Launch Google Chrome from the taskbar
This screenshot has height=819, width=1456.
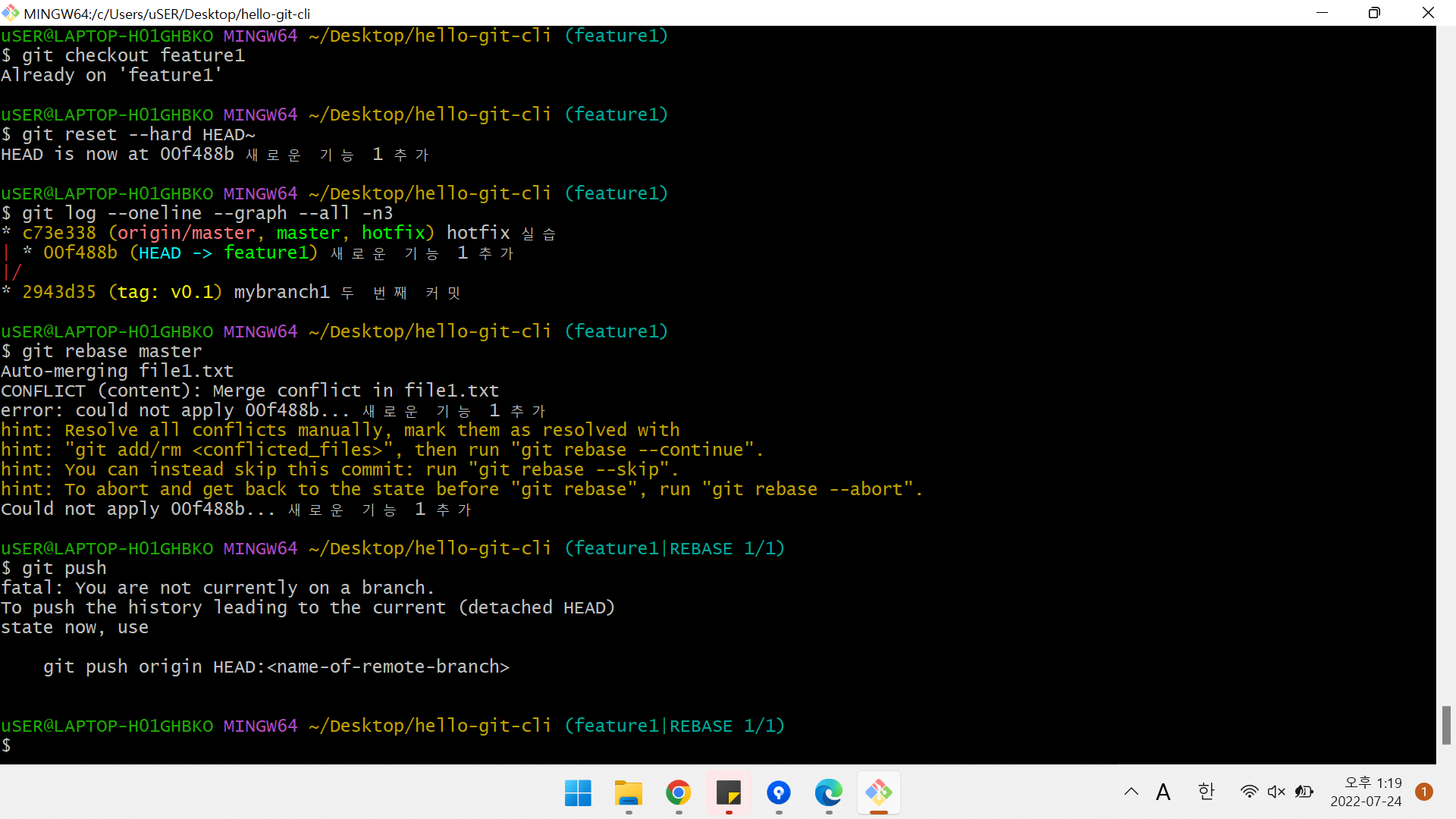coord(678,793)
